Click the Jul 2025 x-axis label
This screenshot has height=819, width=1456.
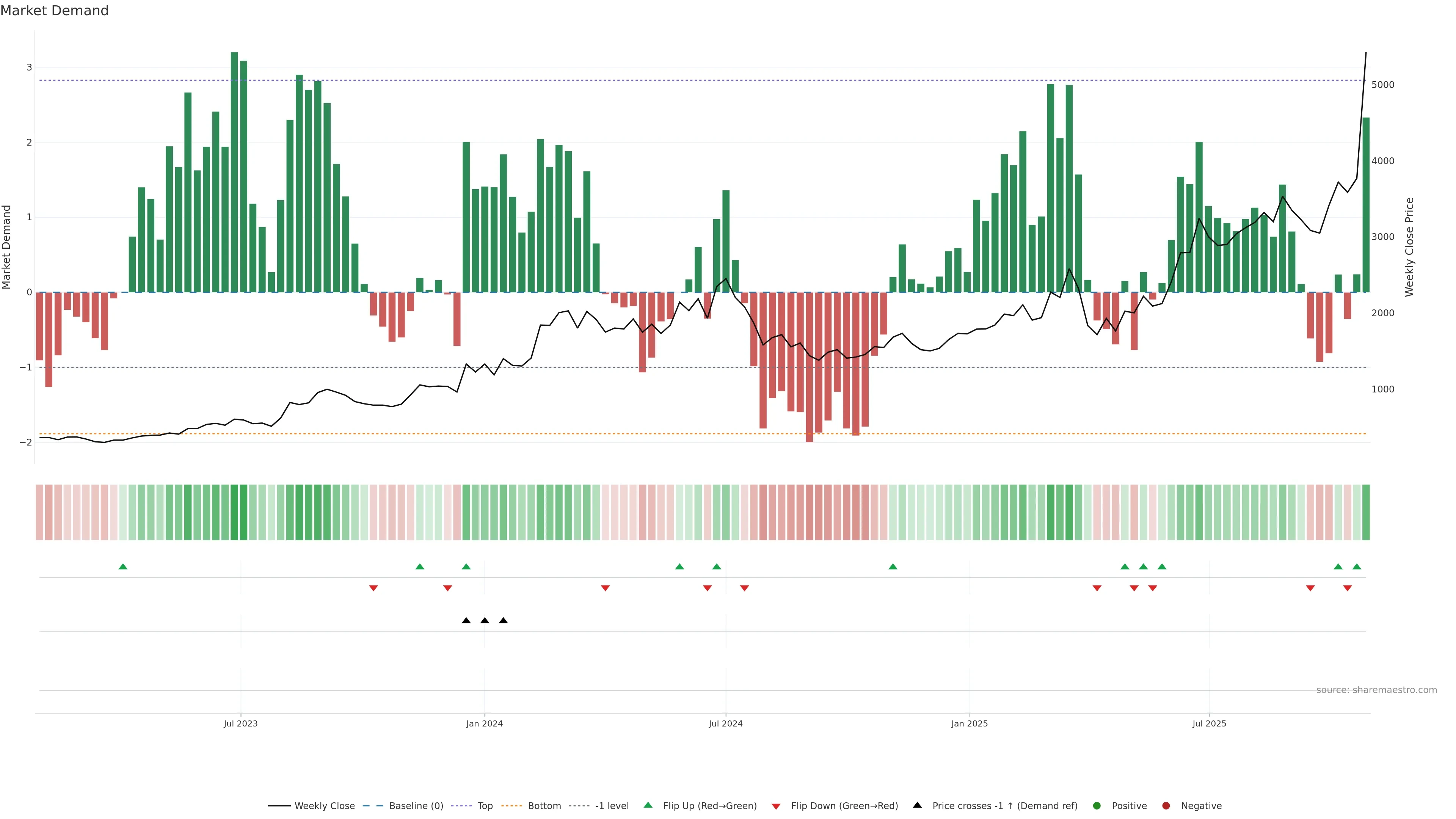[1209, 723]
